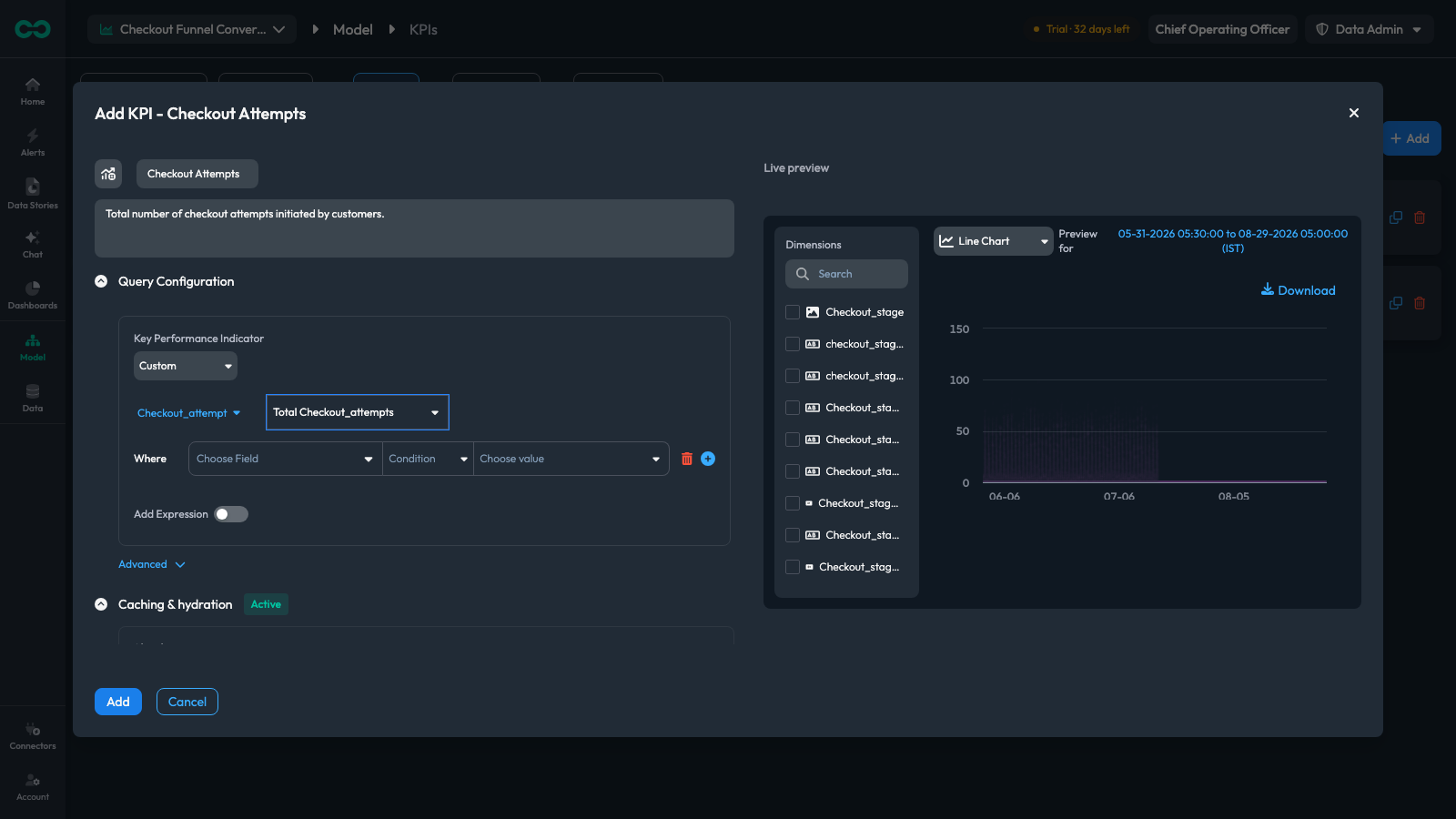Open the Condition dropdown
Viewport: 1456px width, 819px height.
click(x=428, y=459)
